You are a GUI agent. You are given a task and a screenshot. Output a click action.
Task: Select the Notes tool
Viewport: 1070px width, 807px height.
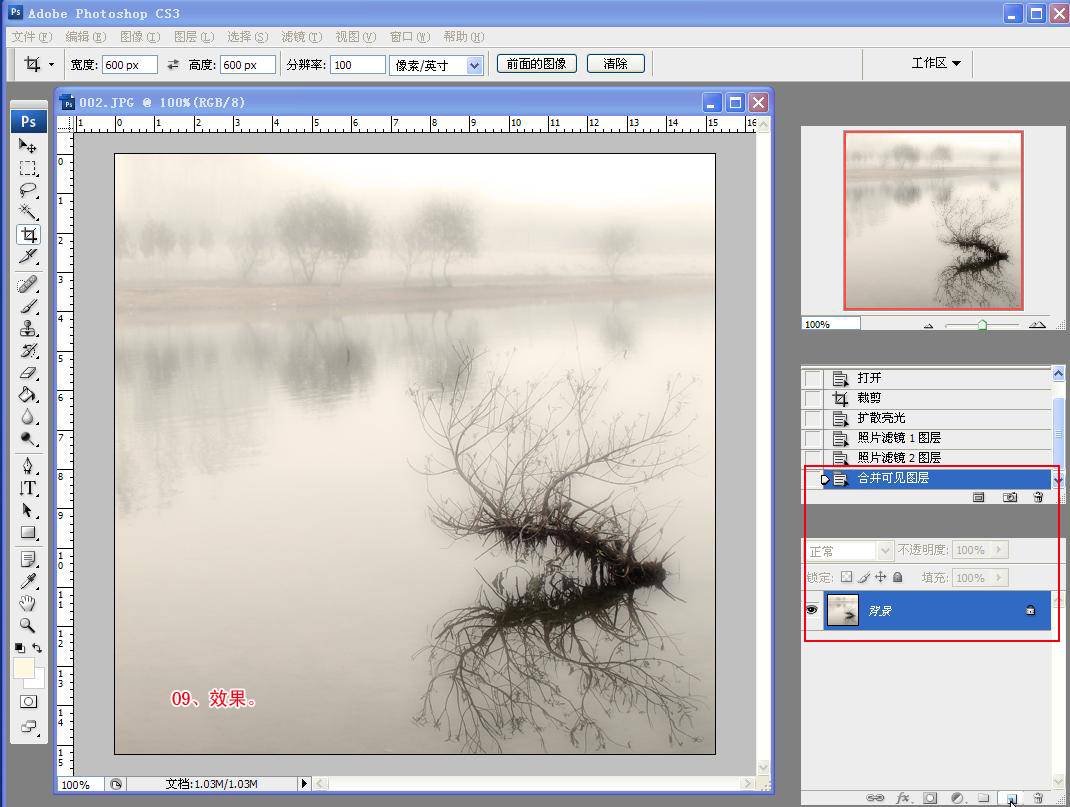click(x=28, y=559)
